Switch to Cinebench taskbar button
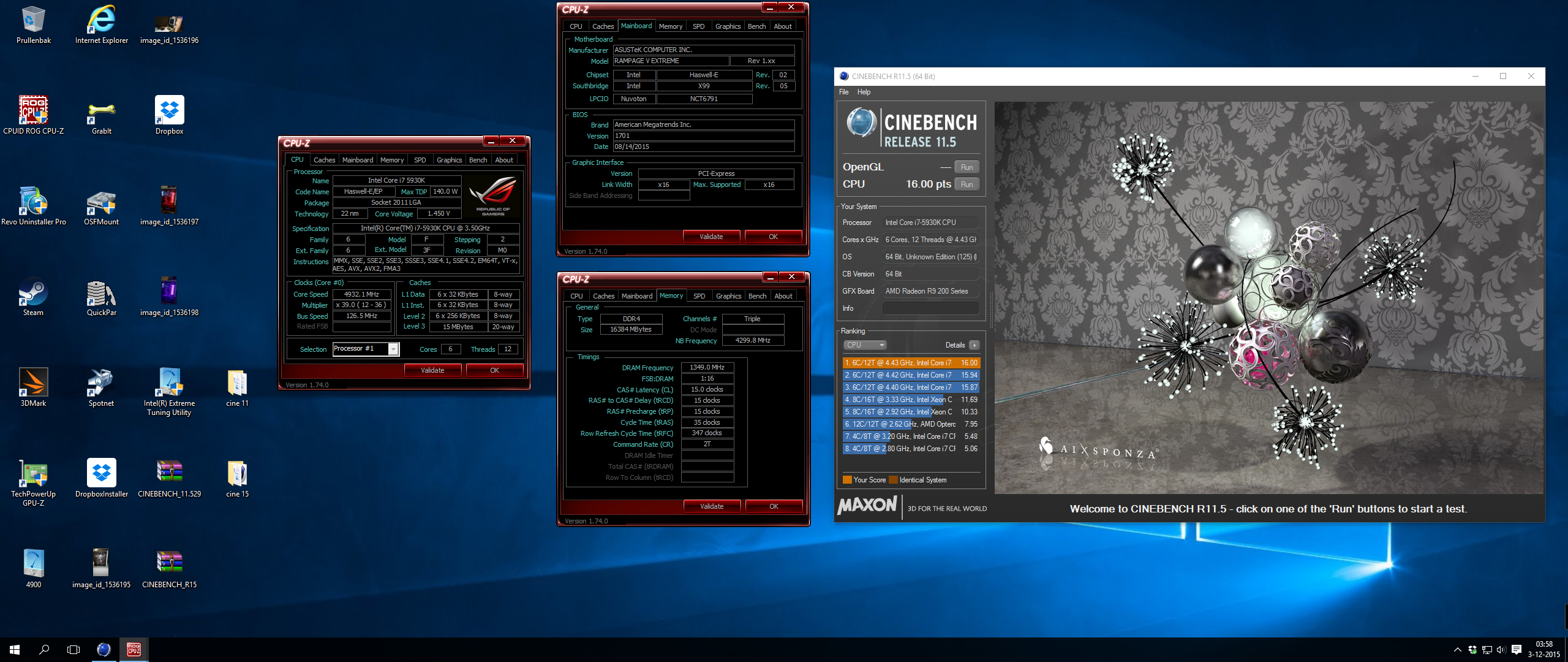 pyautogui.click(x=104, y=650)
